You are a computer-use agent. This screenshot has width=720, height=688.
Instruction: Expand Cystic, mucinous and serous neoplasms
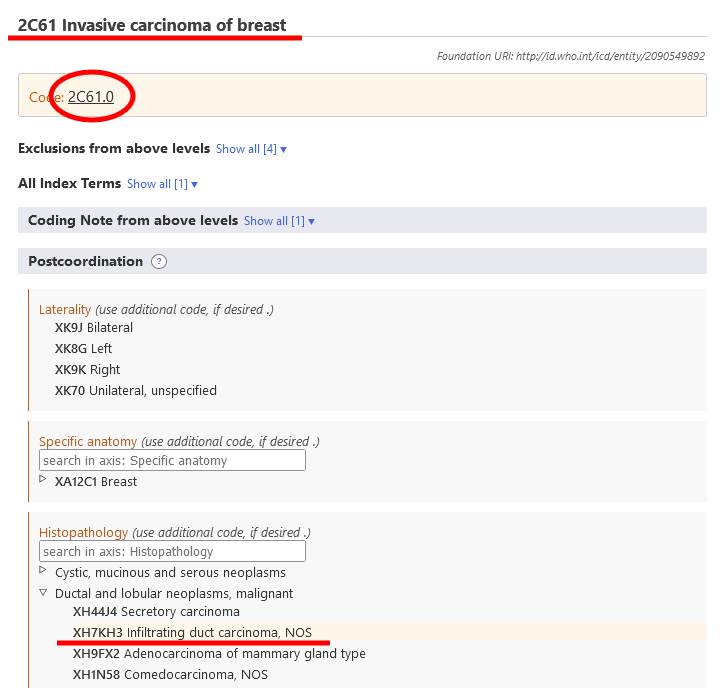[43, 571]
